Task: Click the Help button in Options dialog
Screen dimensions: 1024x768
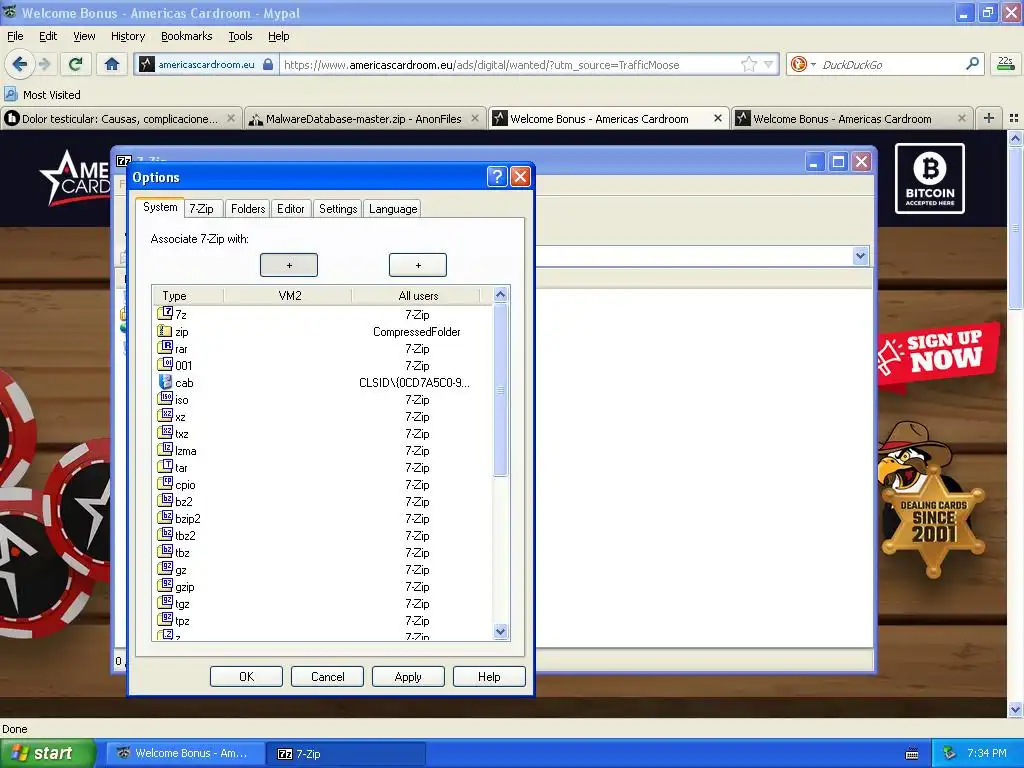Action: pos(489,677)
